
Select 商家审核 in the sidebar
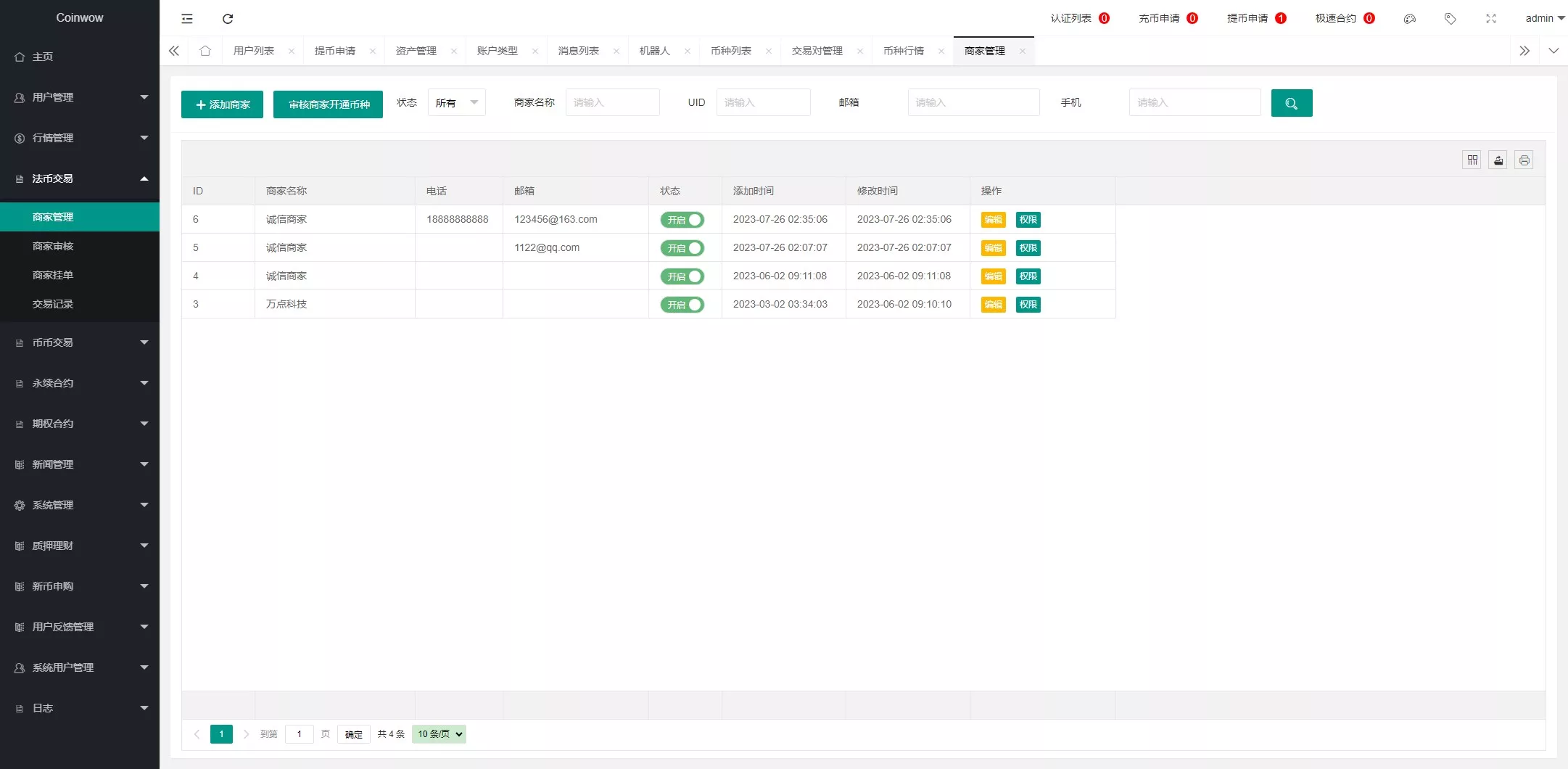(x=53, y=246)
